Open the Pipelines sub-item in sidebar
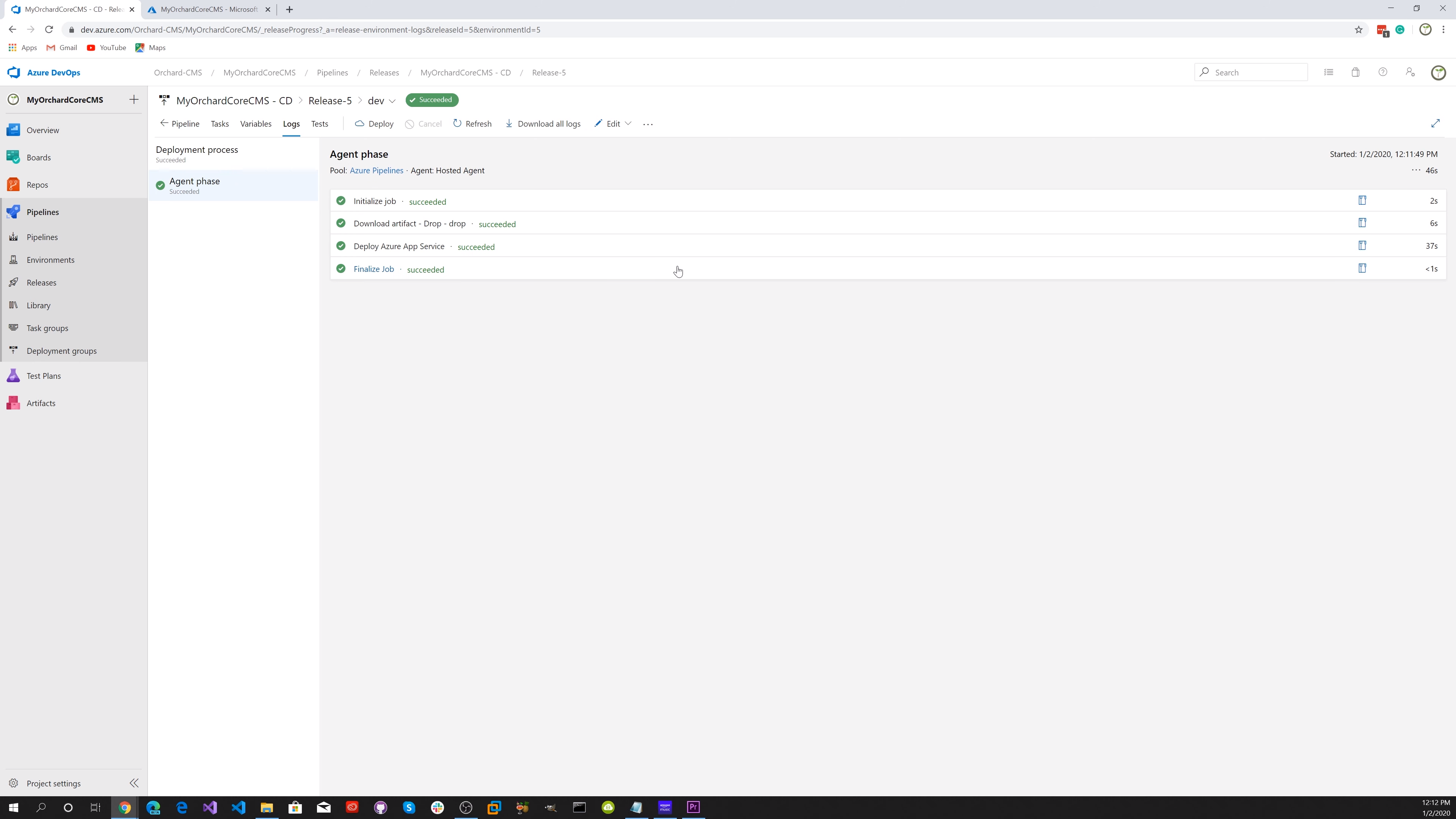This screenshot has width=1456, height=819. [42, 237]
